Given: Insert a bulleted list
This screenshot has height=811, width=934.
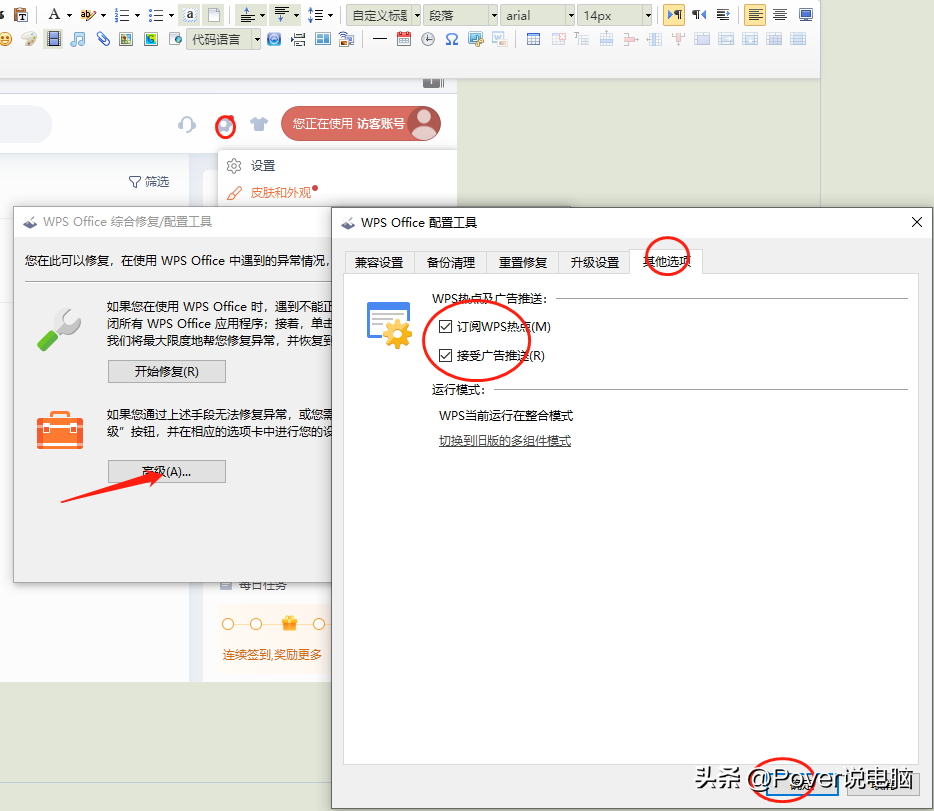Looking at the screenshot, I should (155, 15).
